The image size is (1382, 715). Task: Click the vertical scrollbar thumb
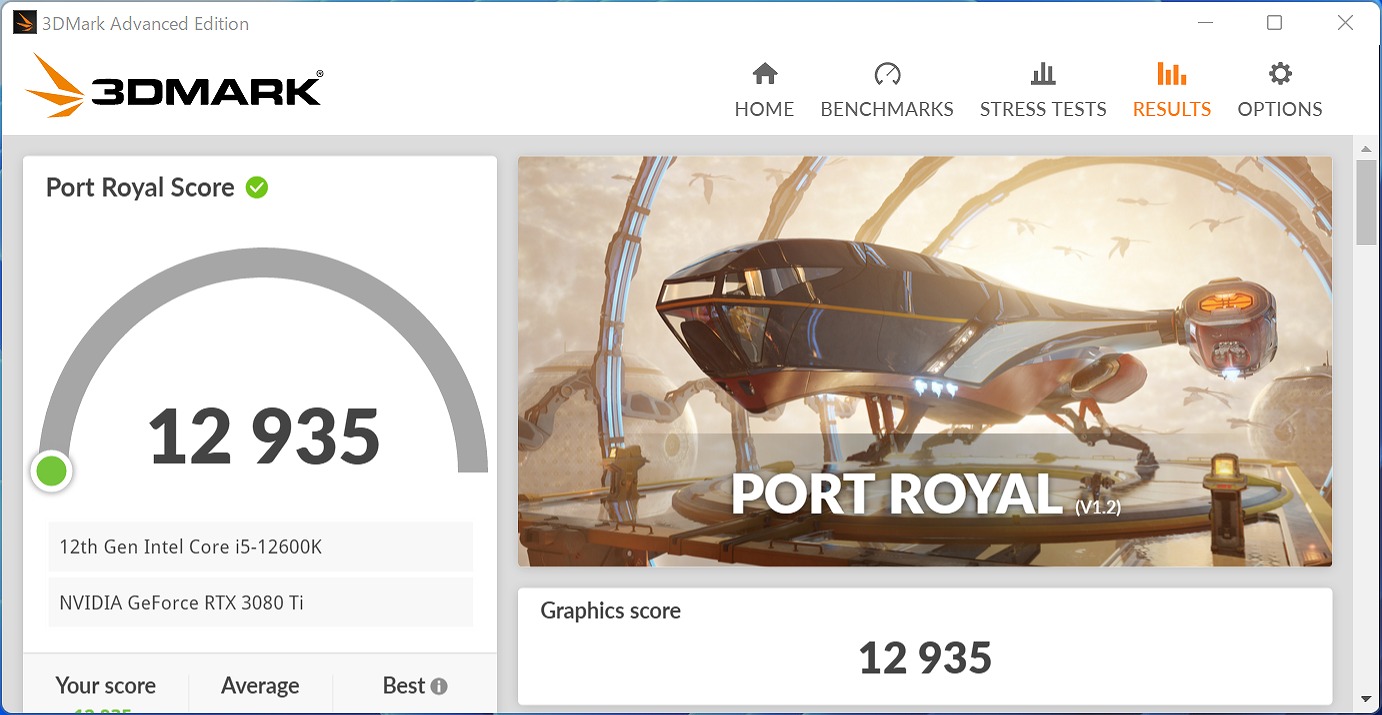pos(1366,200)
